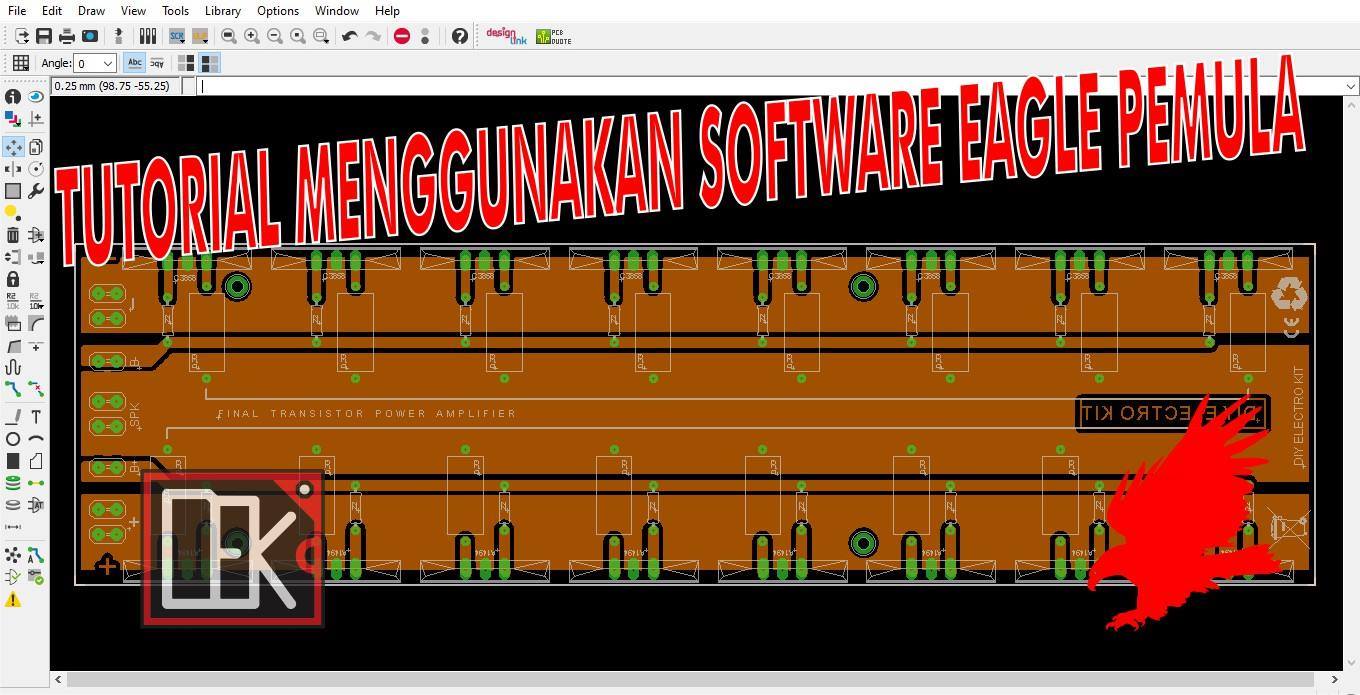The height and width of the screenshot is (695, 1360).
Task: Select the Rotate tool
Action: pos(36,169)
